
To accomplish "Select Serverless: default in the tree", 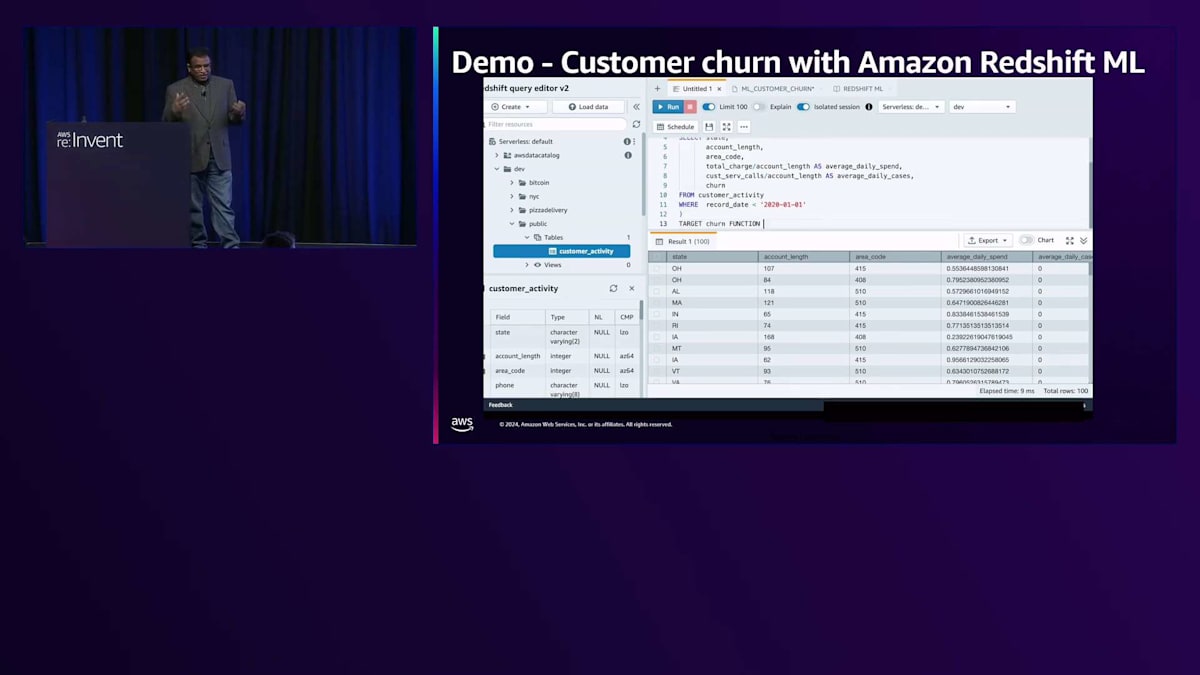I will pos(525,142).
